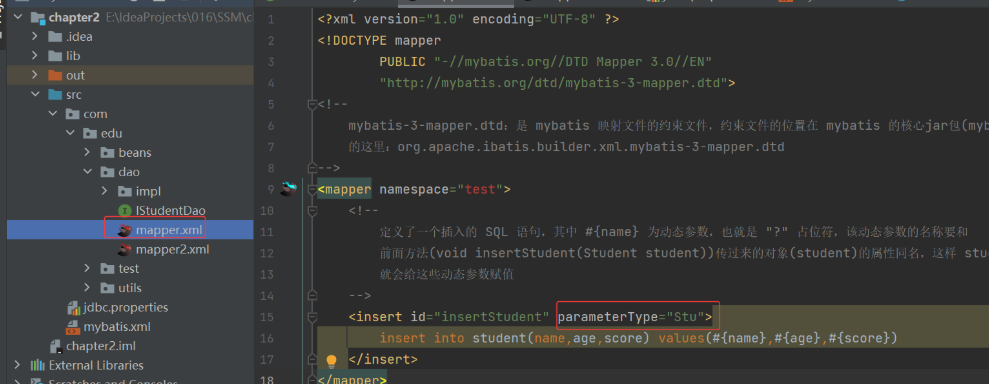Expand the out folder
The width and height of the screenshot is (989, 384).
pos(35,76)
